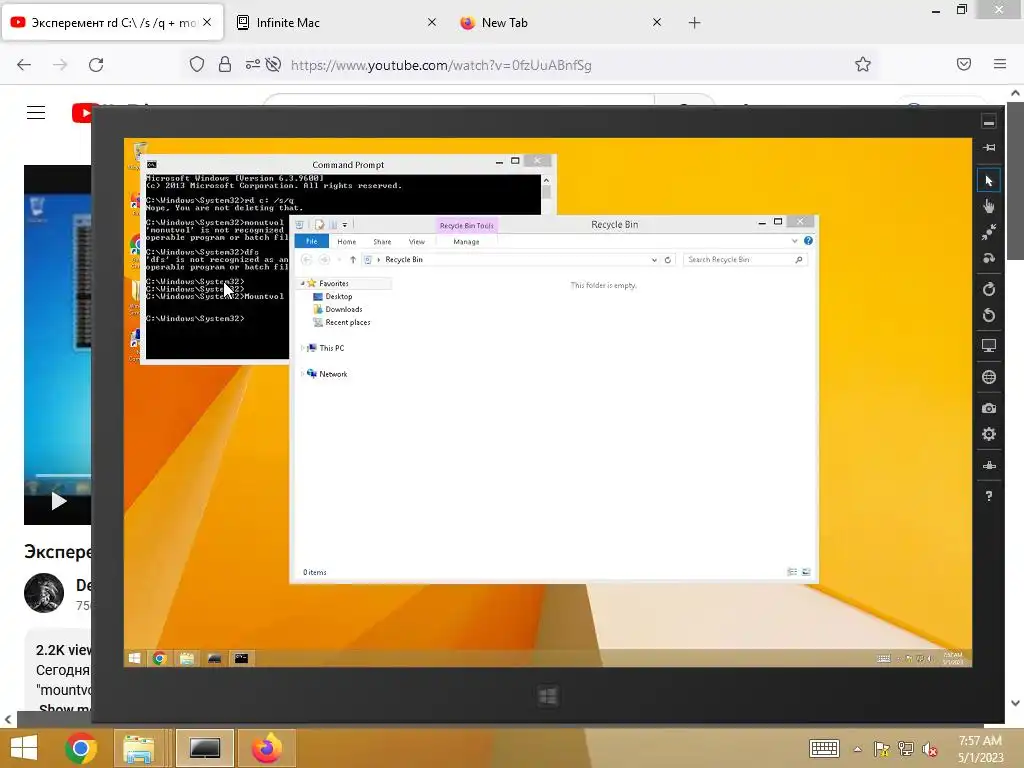Play the YouTube video
1024x768 pixels.
point(59,501)
